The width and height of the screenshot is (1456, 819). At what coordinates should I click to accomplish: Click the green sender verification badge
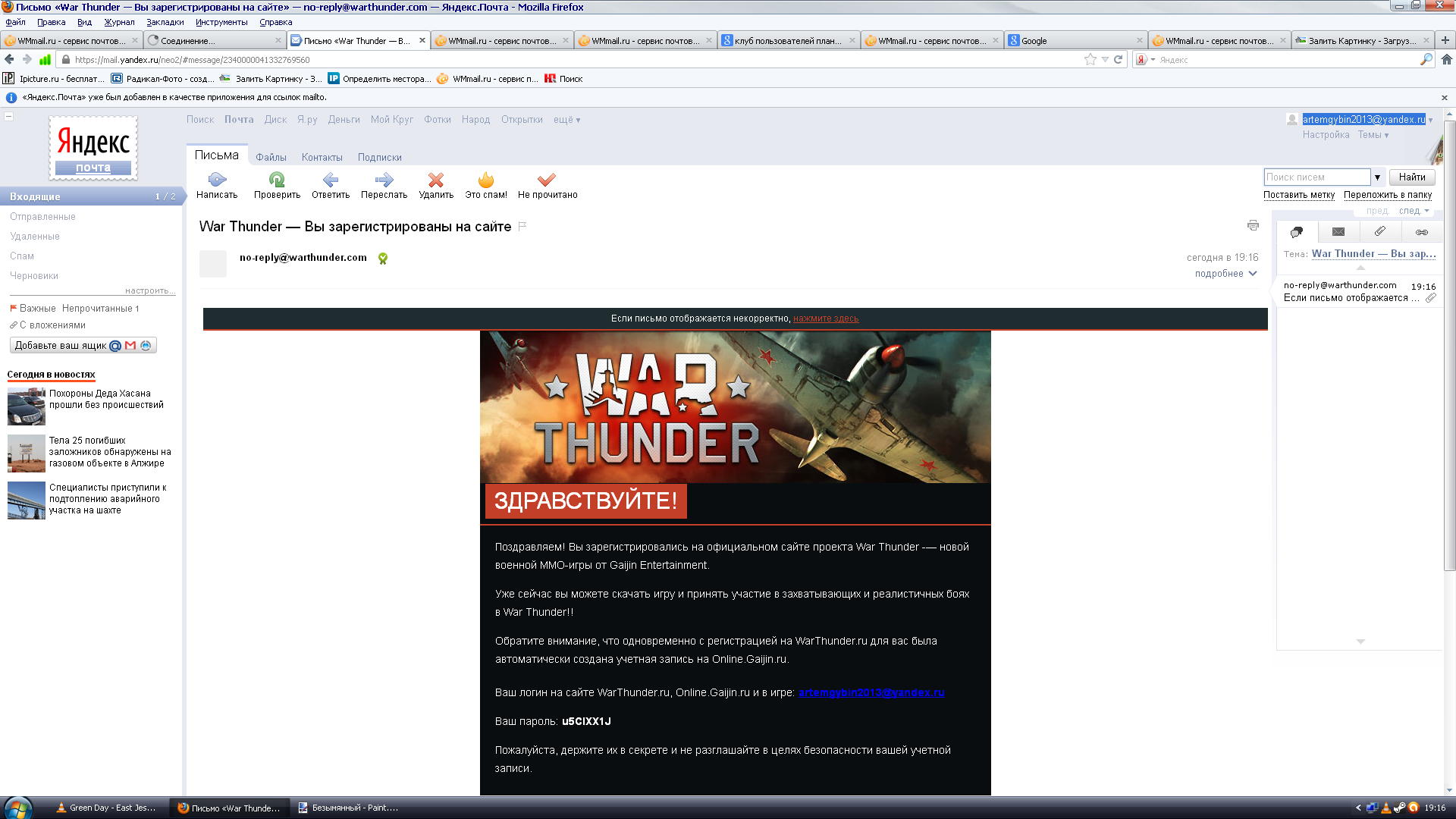383,259
